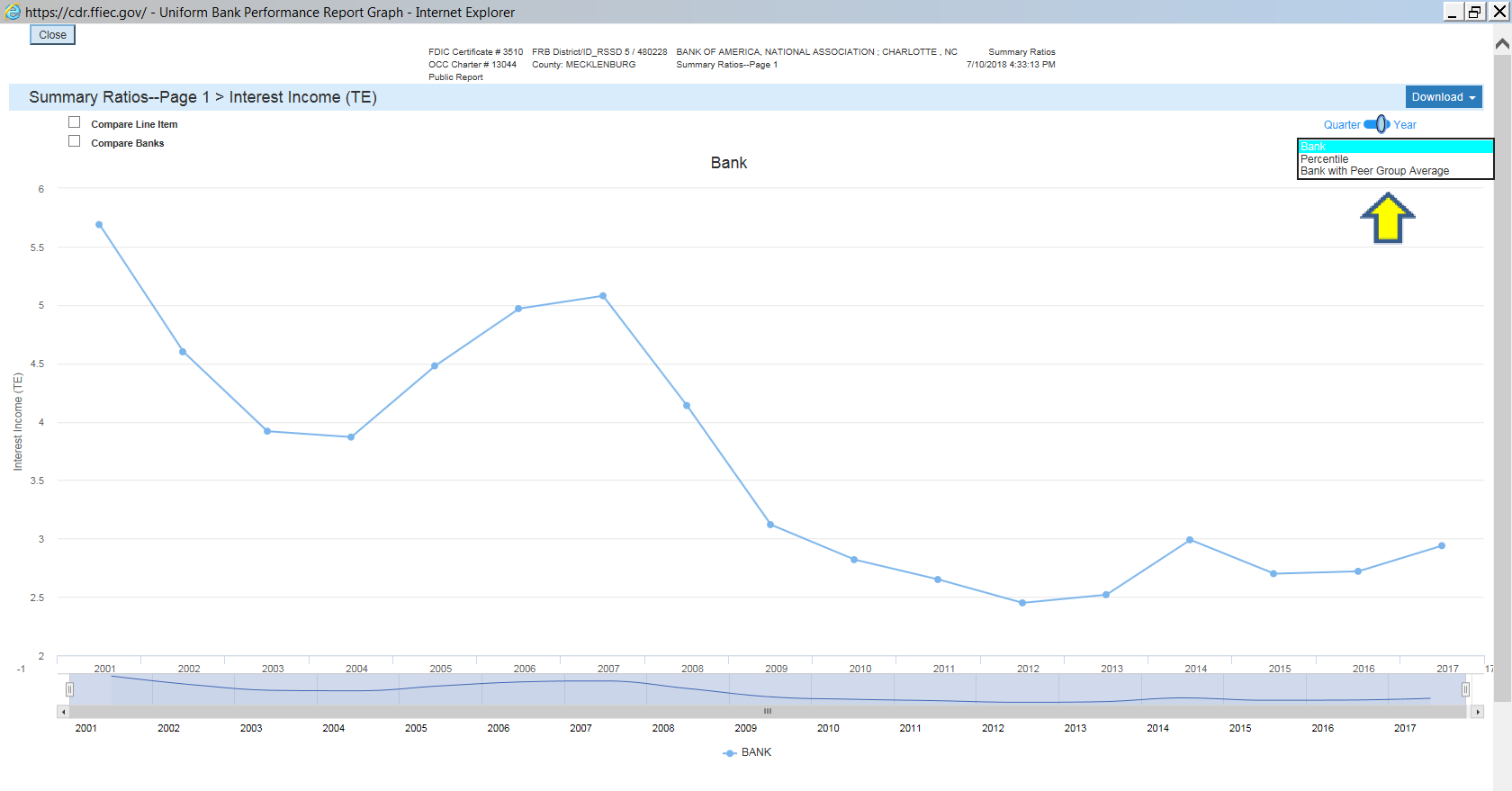The width and height of the screenshot is (1512, 791).
Task: Click the BANK legend marker icon
Action: click(x=730, y=753)
